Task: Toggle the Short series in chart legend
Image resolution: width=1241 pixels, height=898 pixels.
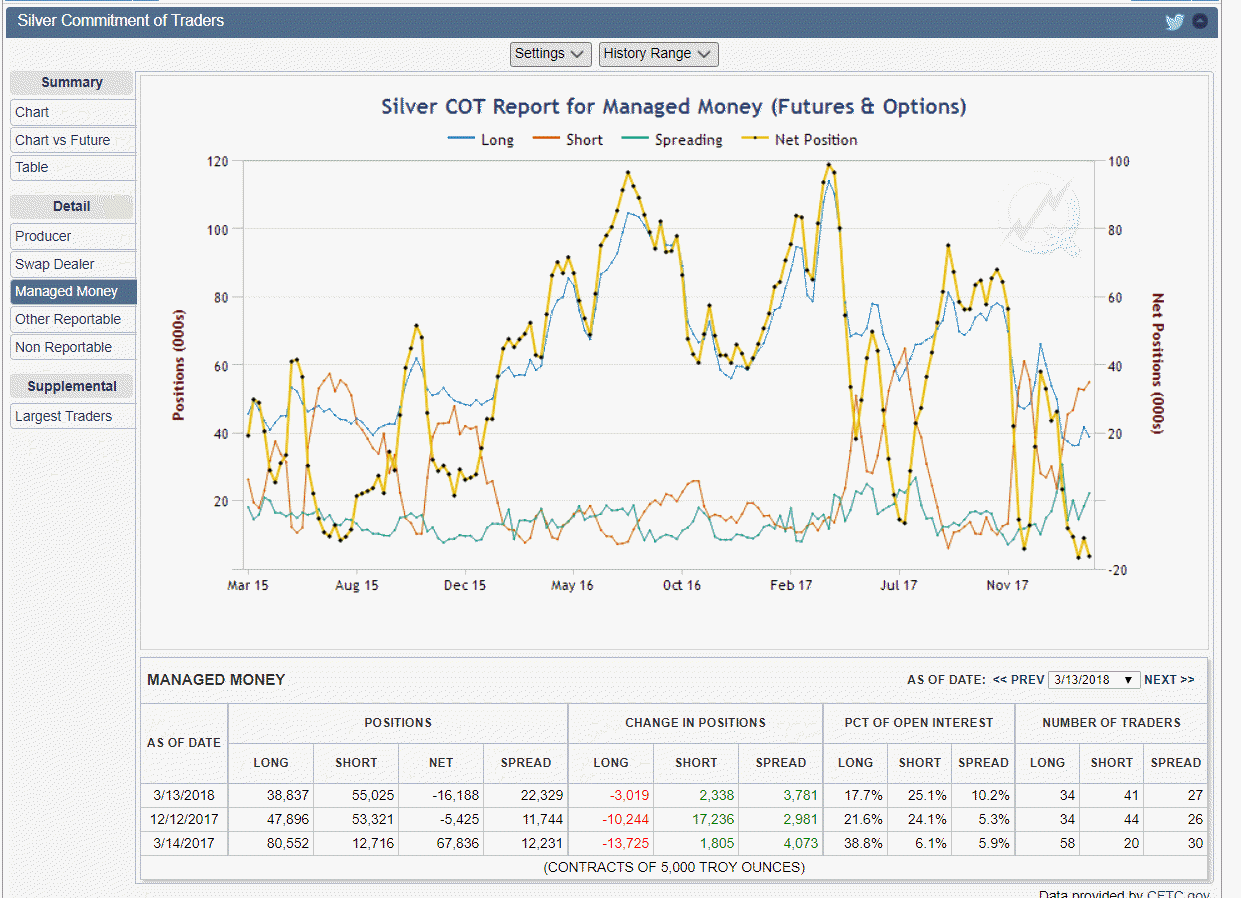Action: coord(569,140)
